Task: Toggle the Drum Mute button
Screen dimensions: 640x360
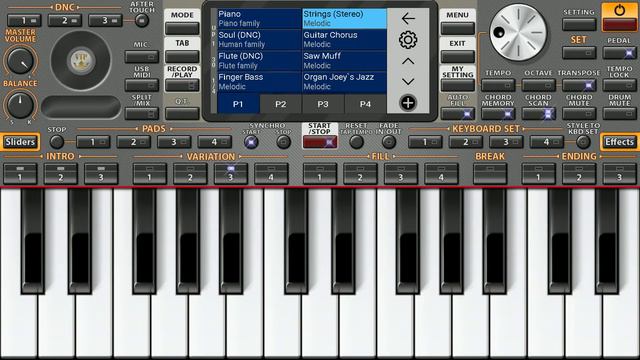Action: point(619,113)
